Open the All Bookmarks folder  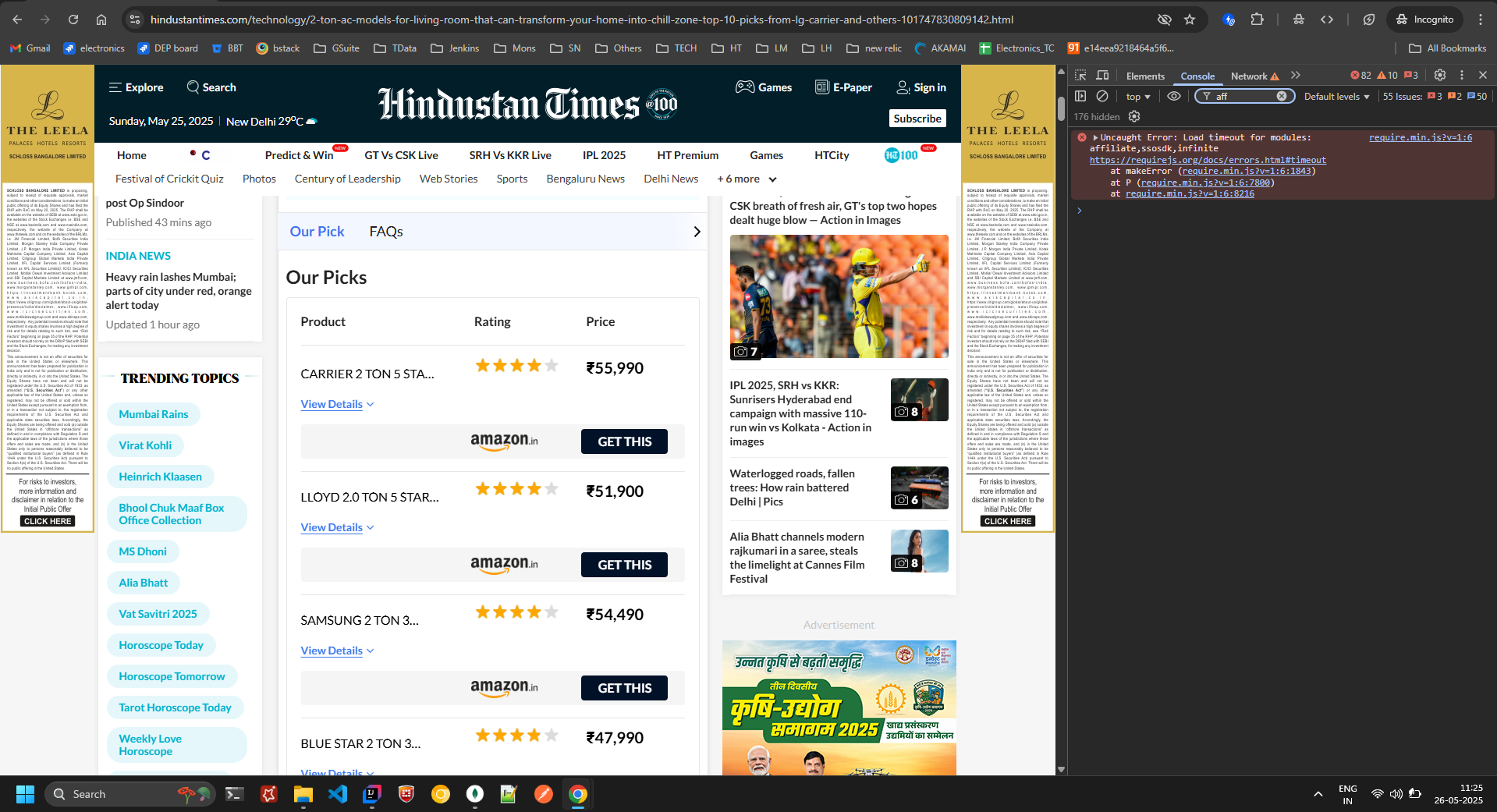tap(1448, 48)
